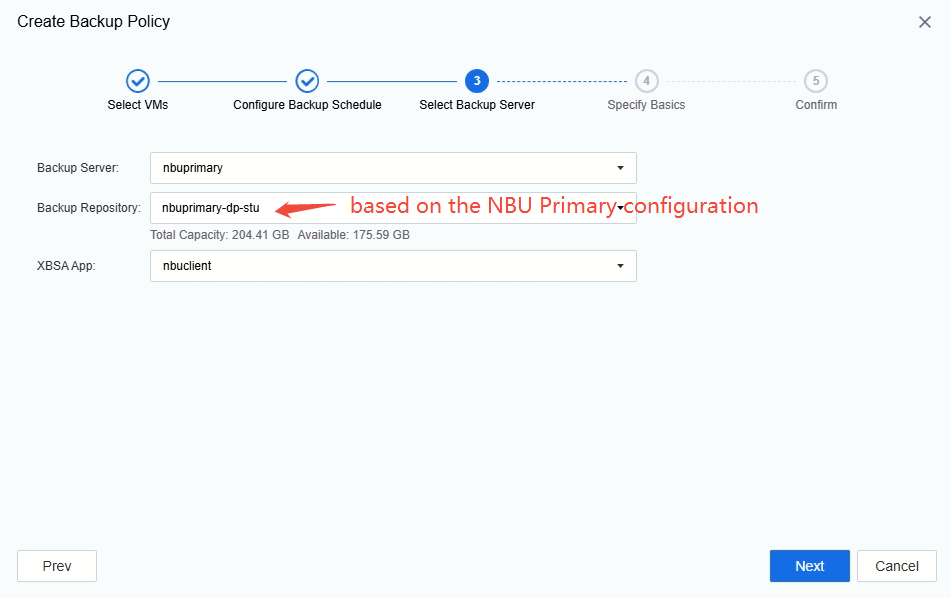The image size is (951, 598).
Task: Expand the Backup Repository dropdown nbuprimary-dp-stu
Action: [393, 208]
